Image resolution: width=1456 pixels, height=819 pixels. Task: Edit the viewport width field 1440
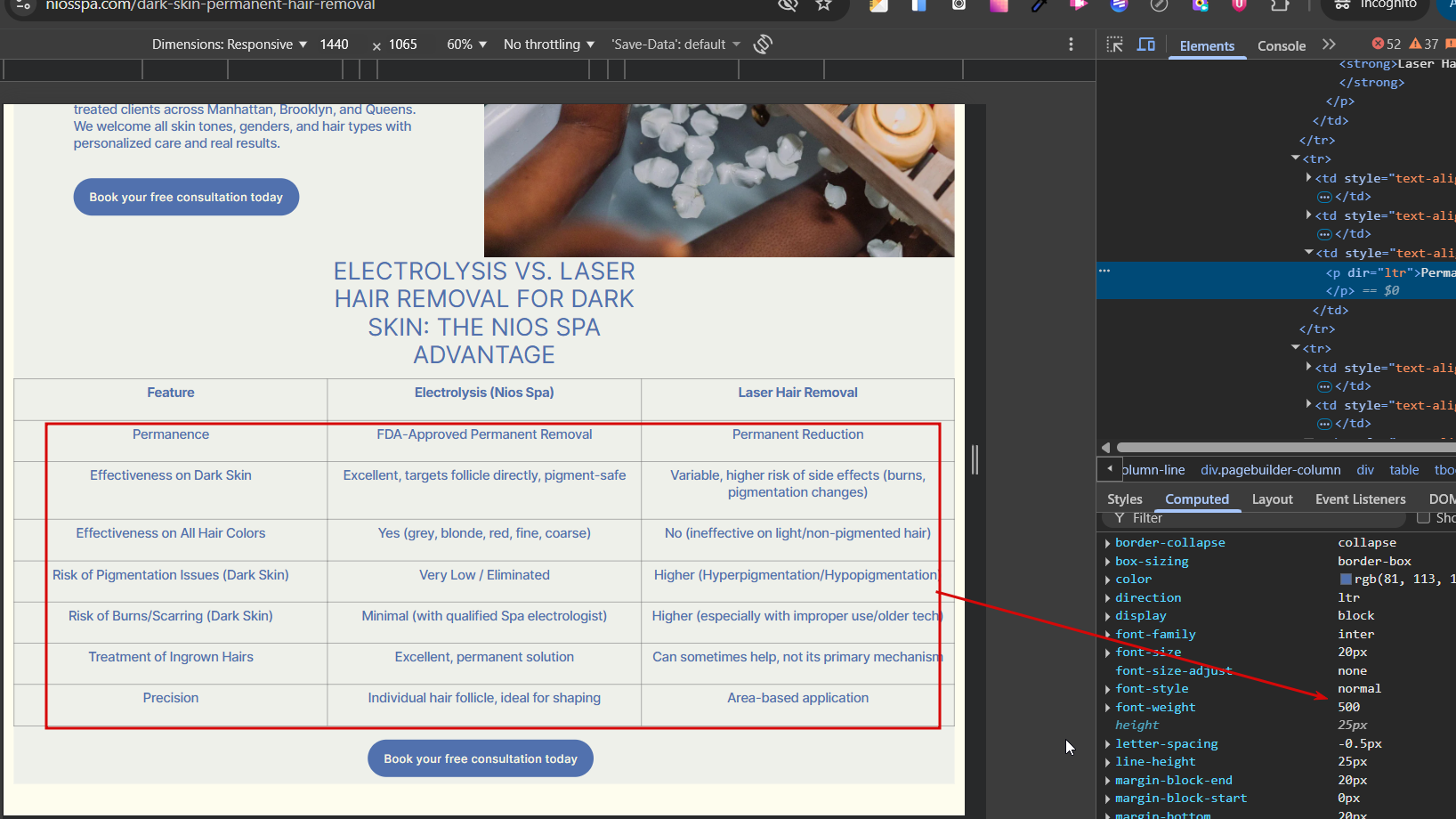335,45
